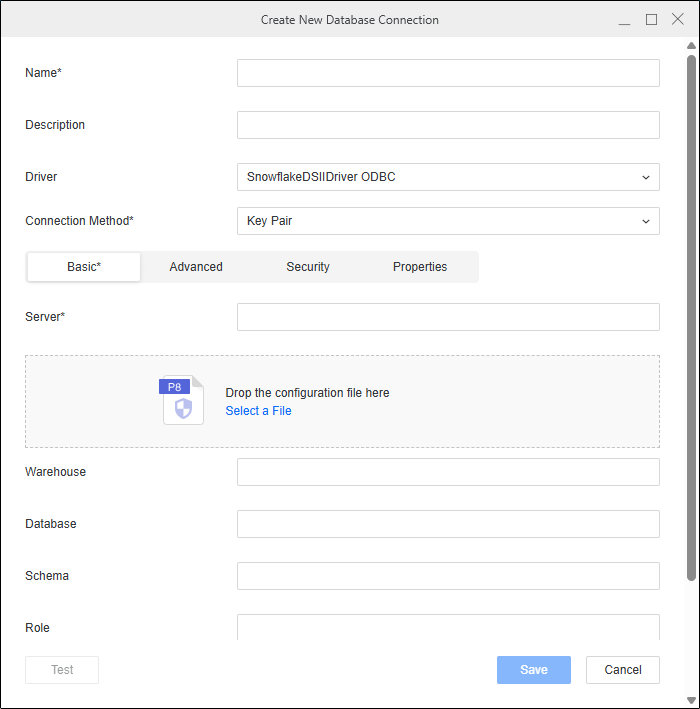
Task: Click the Test button
Action: tap(62, 670)
